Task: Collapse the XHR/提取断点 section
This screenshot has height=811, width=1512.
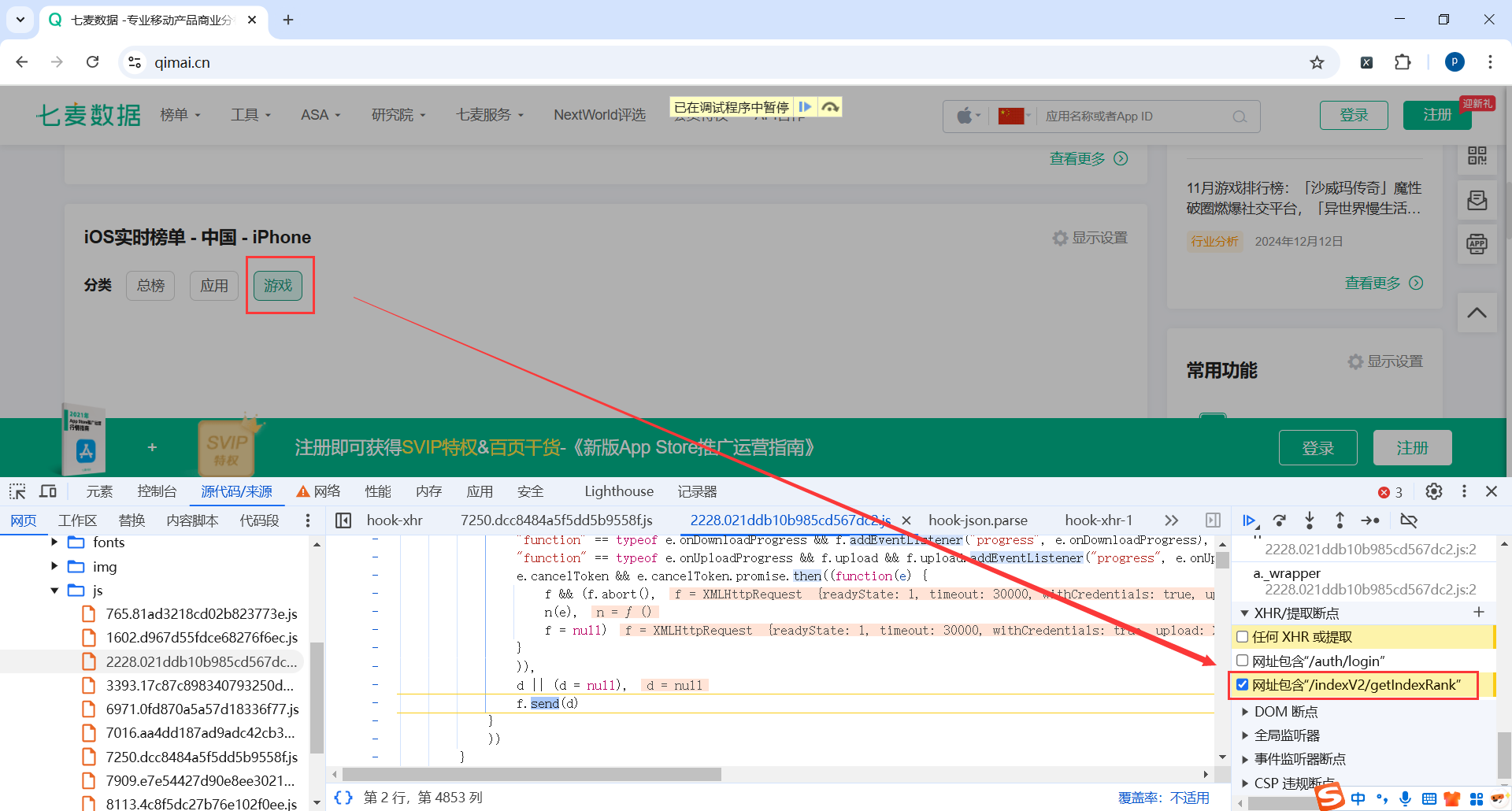Action: click(1244, 613)
